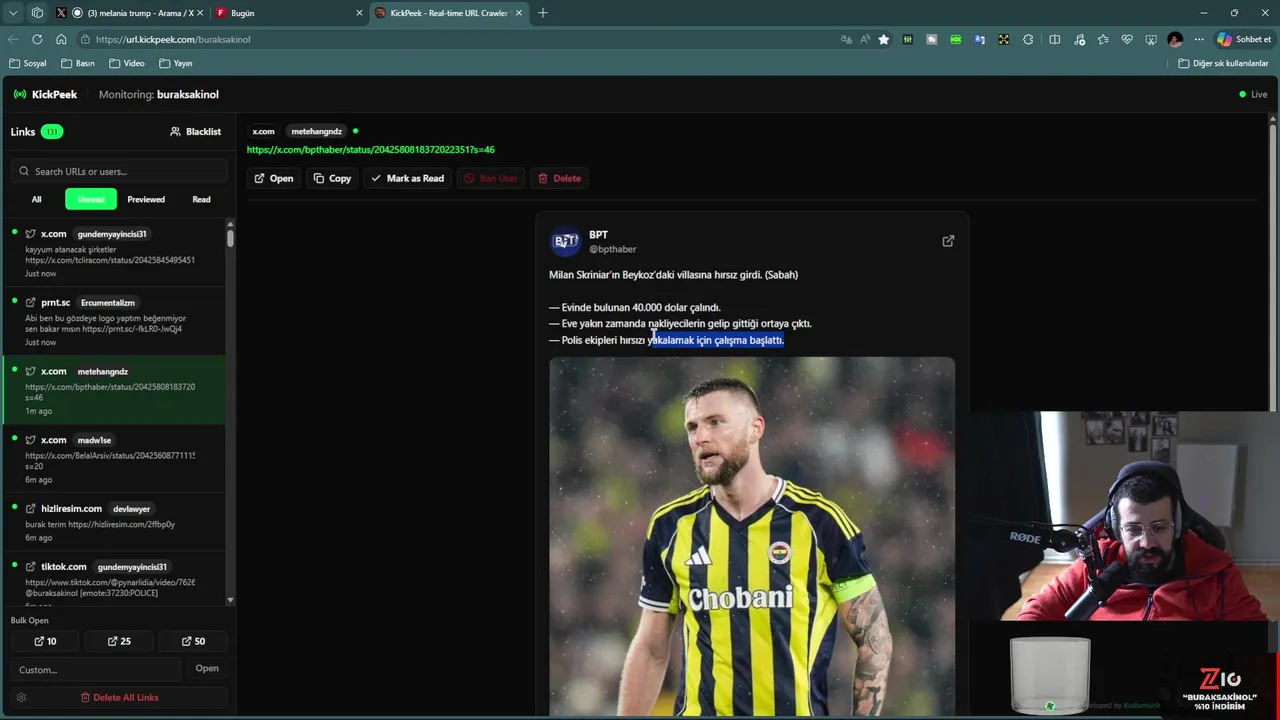This screenshot has height=720, width=1280.
Task: Mark the selected link as read
Action: tap(407, 178)
